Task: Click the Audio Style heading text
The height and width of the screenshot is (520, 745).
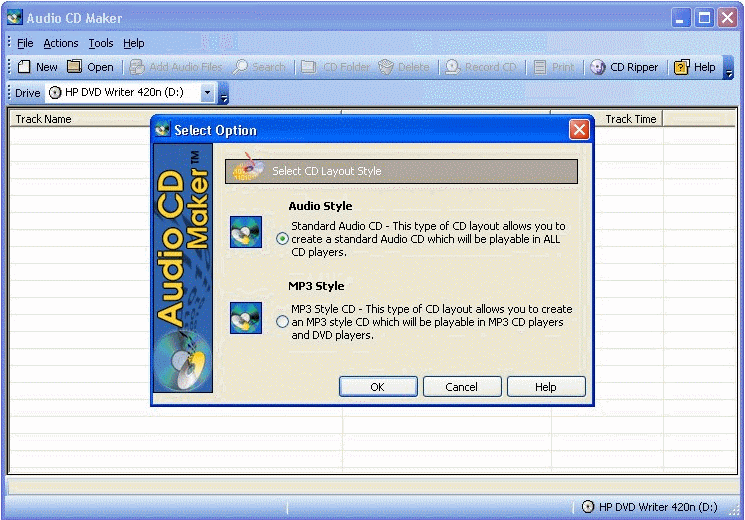Action: pos(320,206)
